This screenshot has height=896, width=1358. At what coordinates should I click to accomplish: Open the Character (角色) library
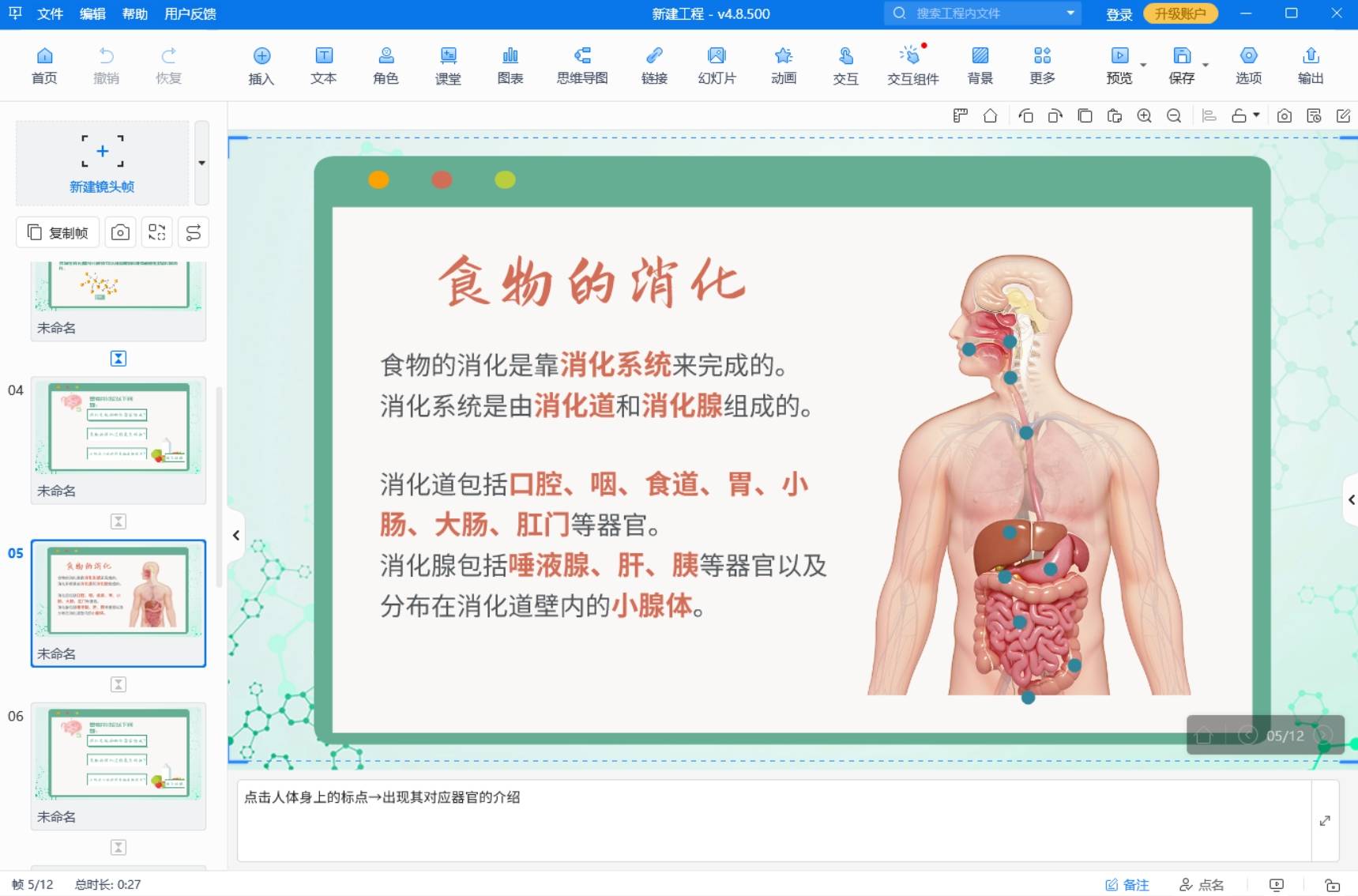pos(386,65)
